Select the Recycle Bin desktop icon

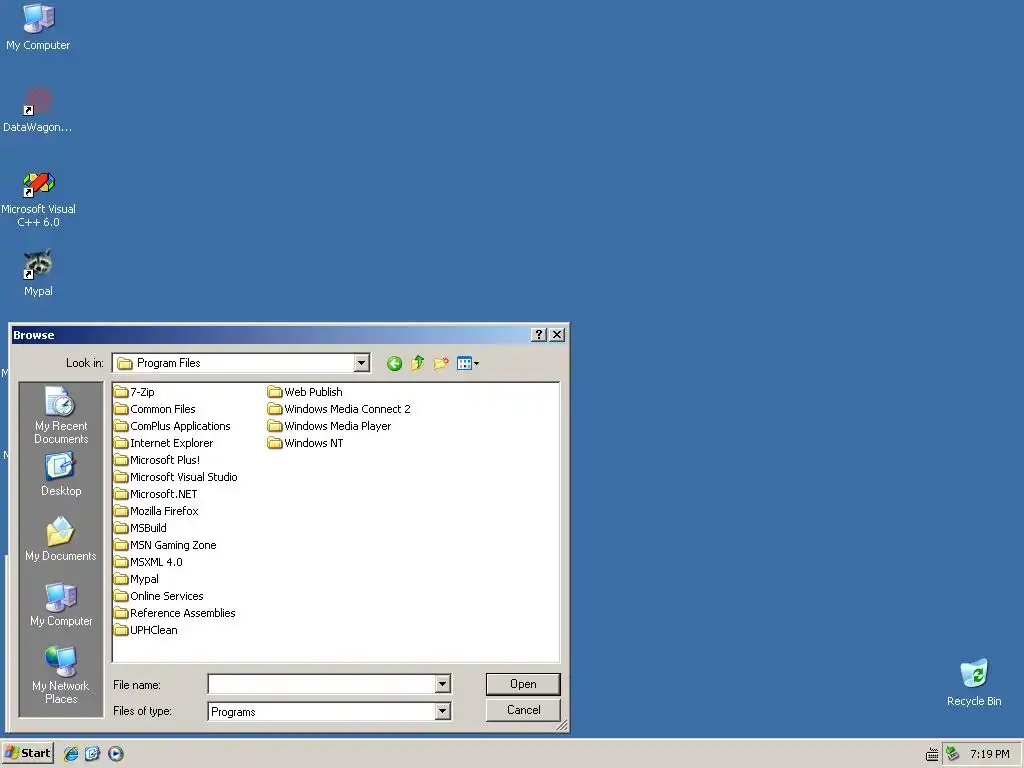(974, 682)
